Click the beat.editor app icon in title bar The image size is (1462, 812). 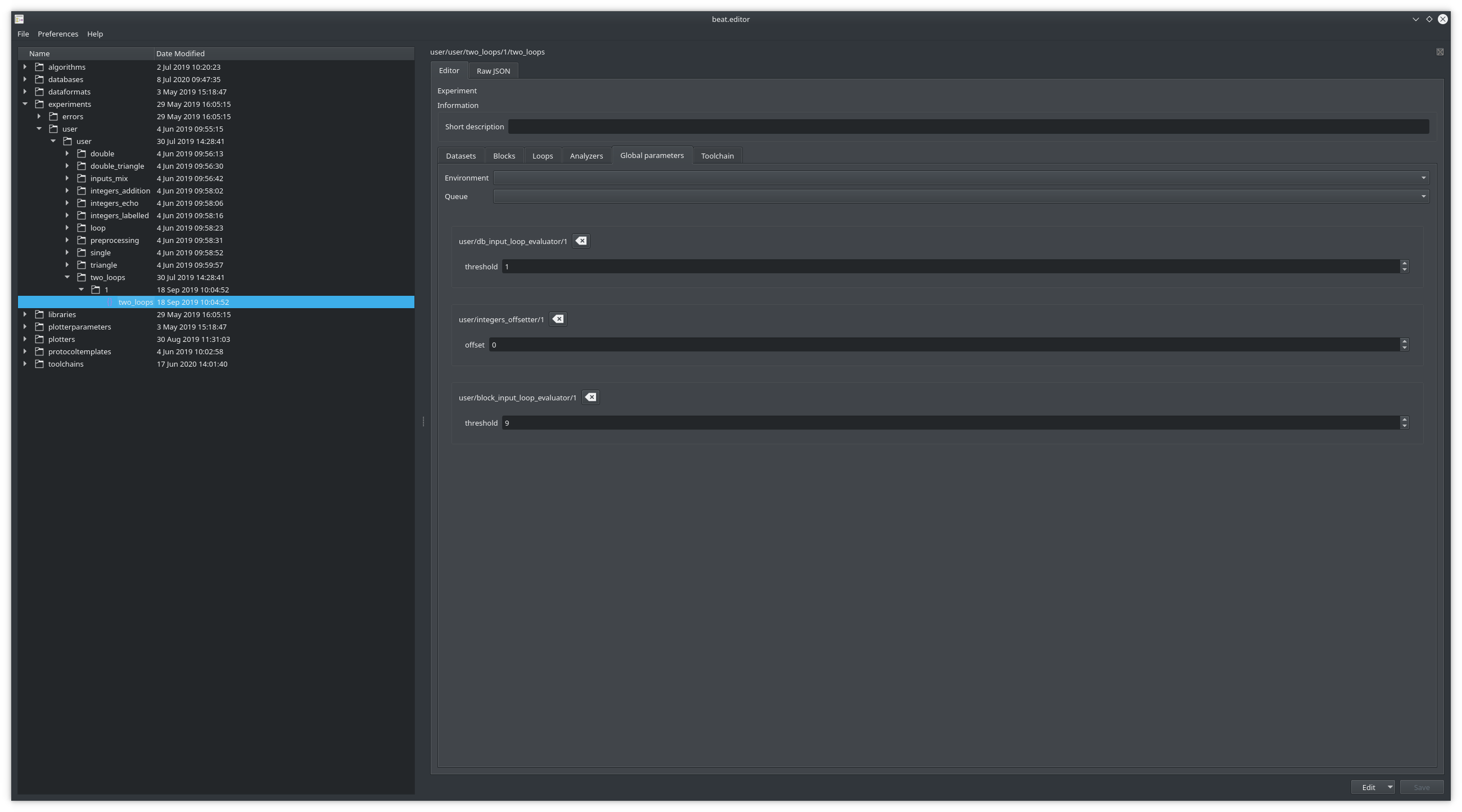click(19, 19)
